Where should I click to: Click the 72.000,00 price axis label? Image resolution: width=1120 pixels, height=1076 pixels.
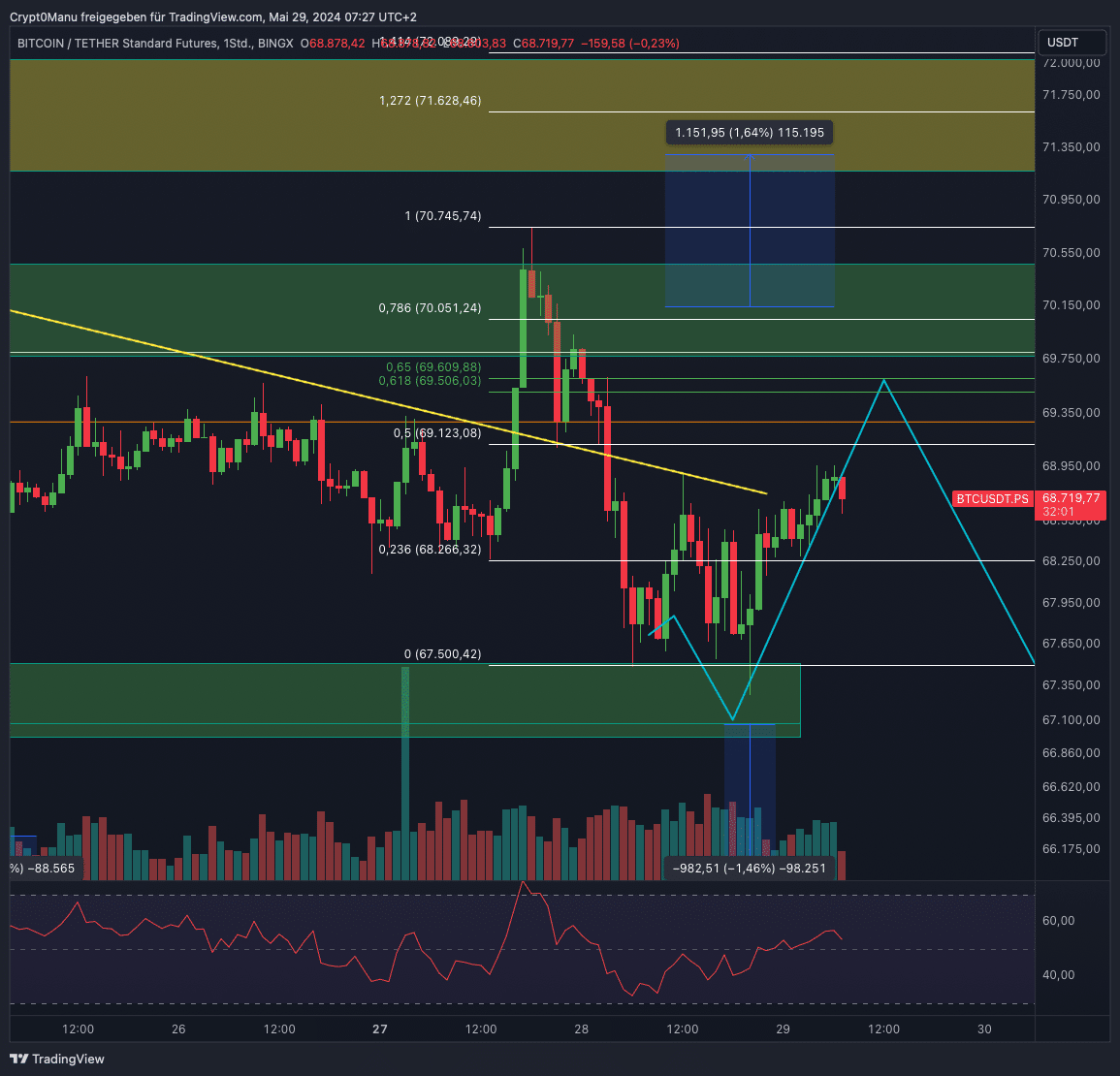(1071, 63)
